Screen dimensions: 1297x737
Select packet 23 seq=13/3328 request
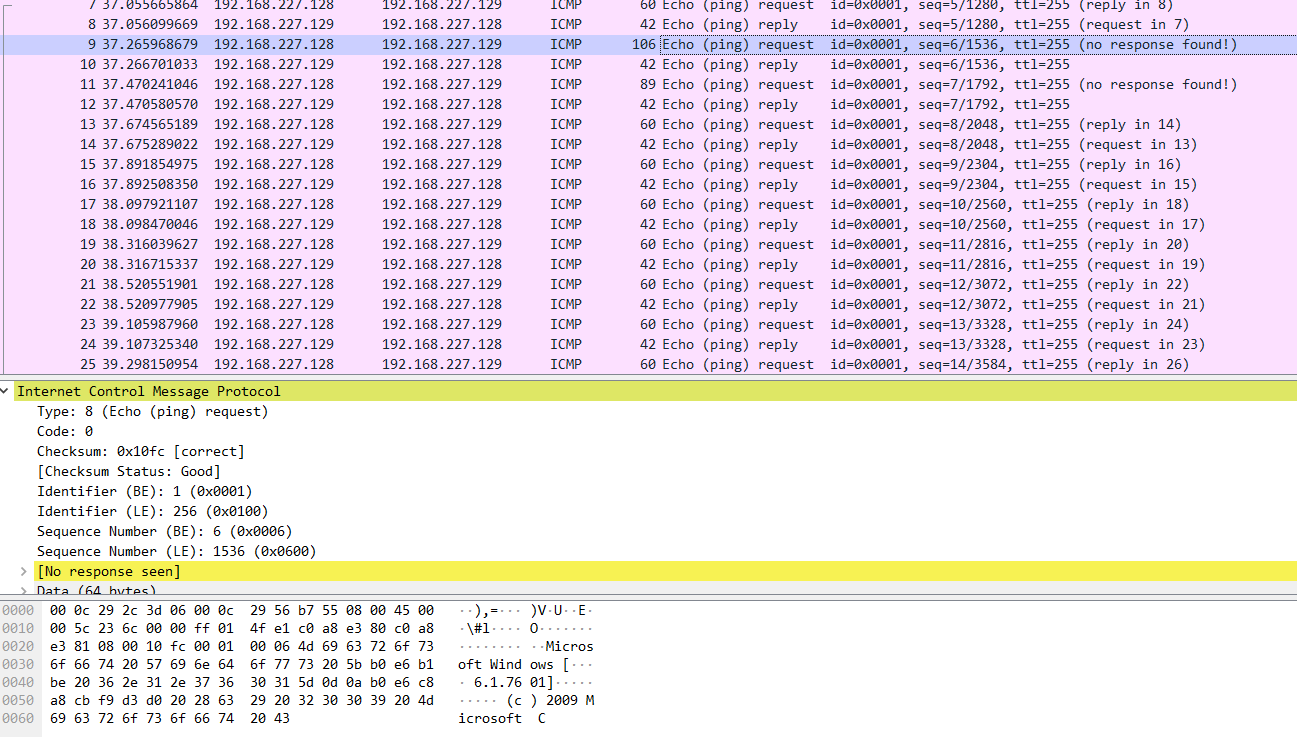click(648, 324)
